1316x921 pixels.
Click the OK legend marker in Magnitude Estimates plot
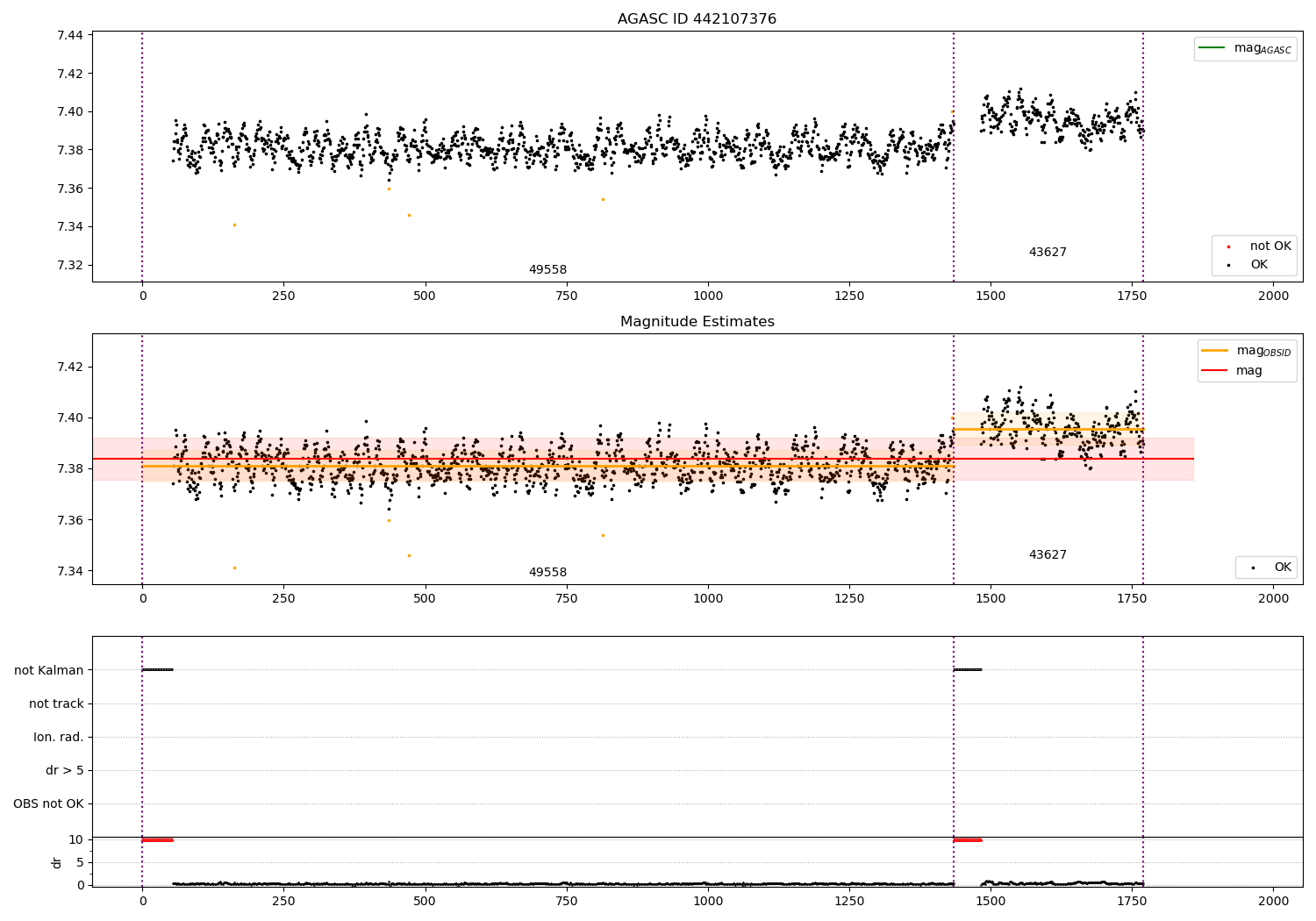point(1252,568)
